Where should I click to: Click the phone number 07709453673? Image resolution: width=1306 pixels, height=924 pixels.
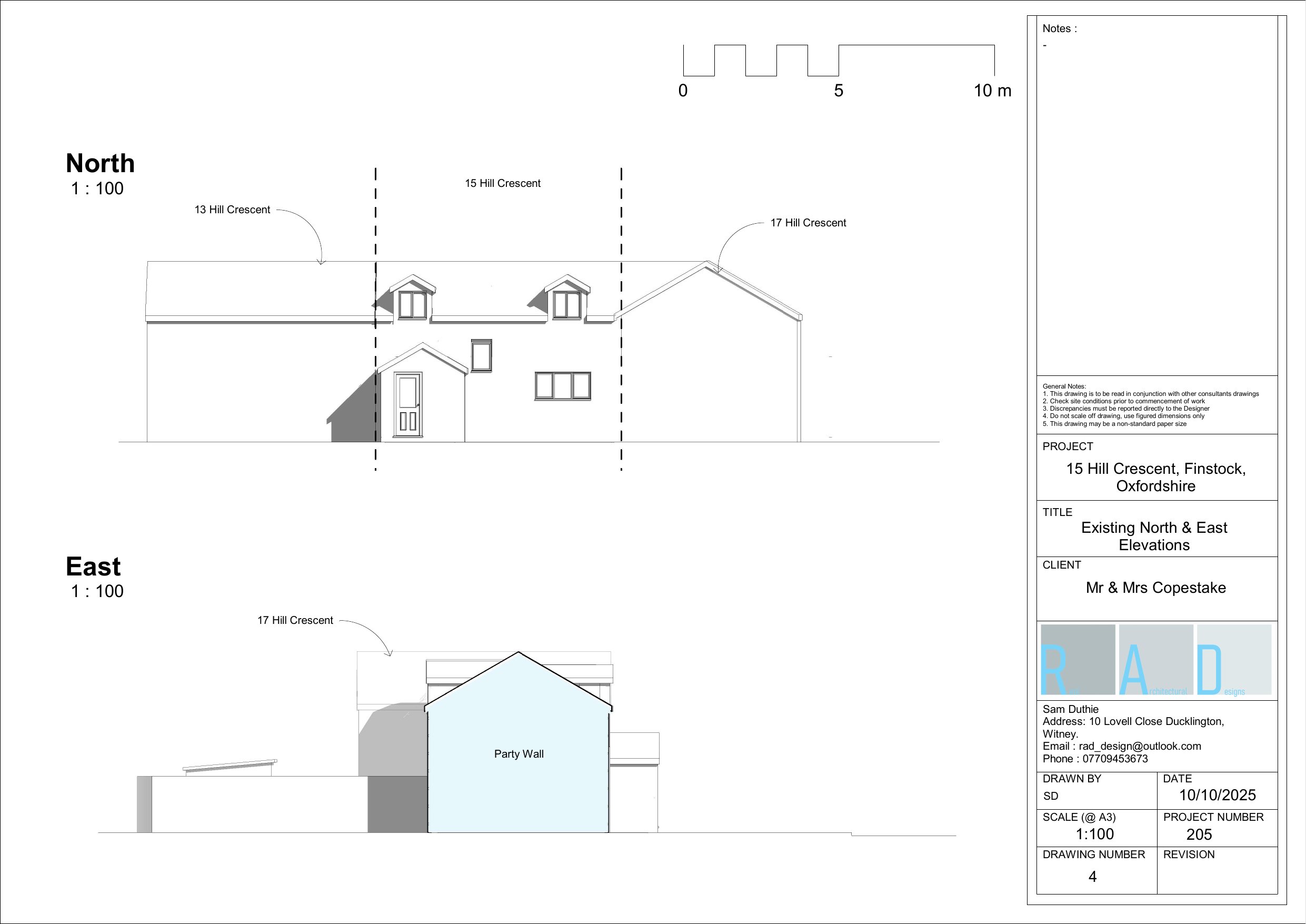[x=1114, y=759]
